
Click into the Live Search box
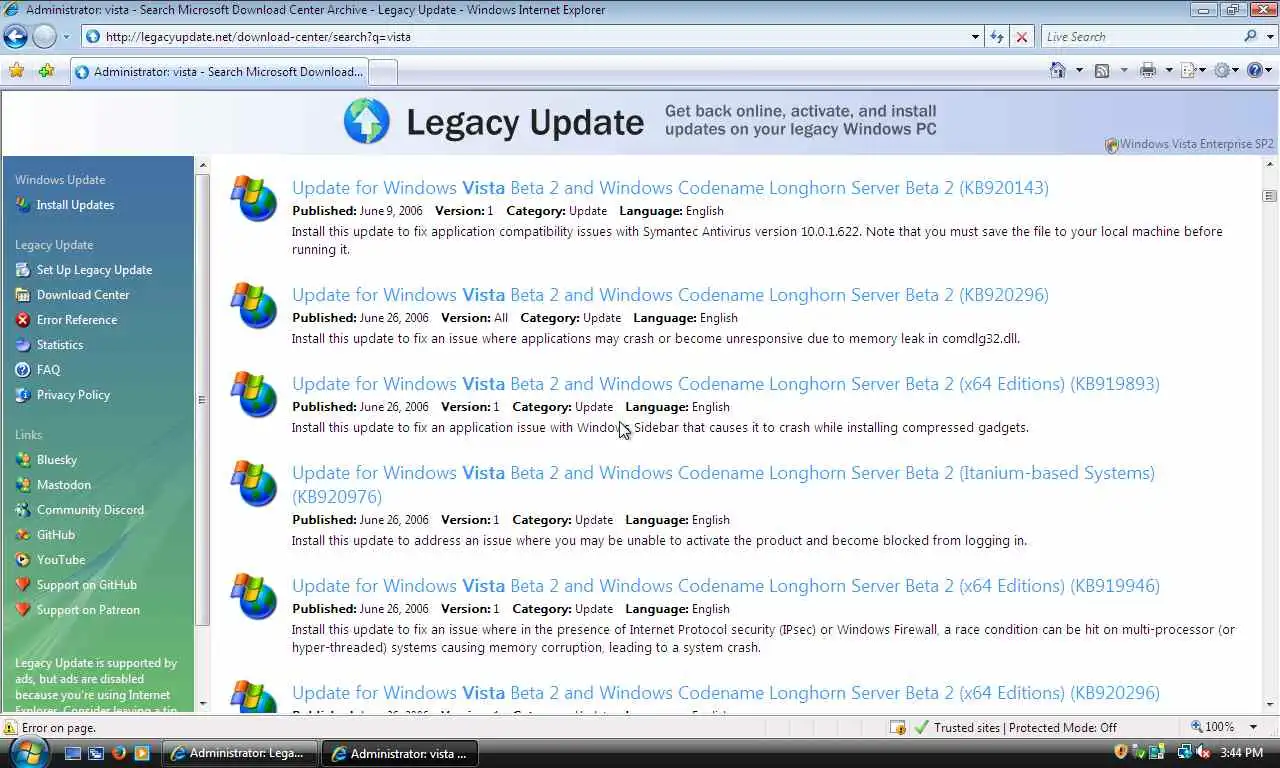click(1140, 37)
